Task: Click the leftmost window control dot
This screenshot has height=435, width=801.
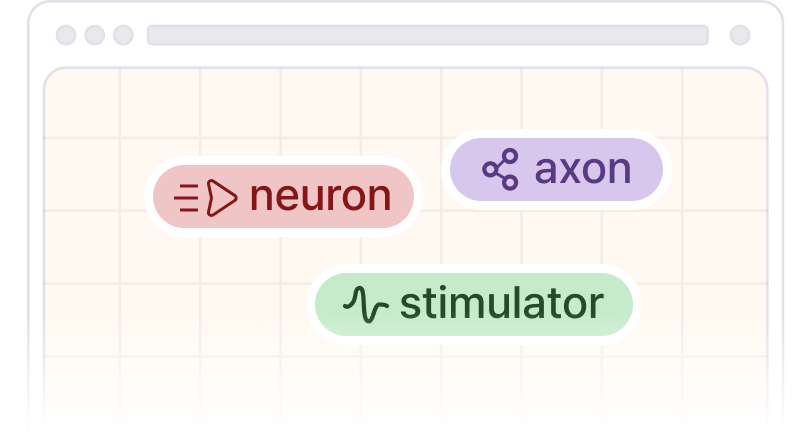Action: [x=66, y=35]
